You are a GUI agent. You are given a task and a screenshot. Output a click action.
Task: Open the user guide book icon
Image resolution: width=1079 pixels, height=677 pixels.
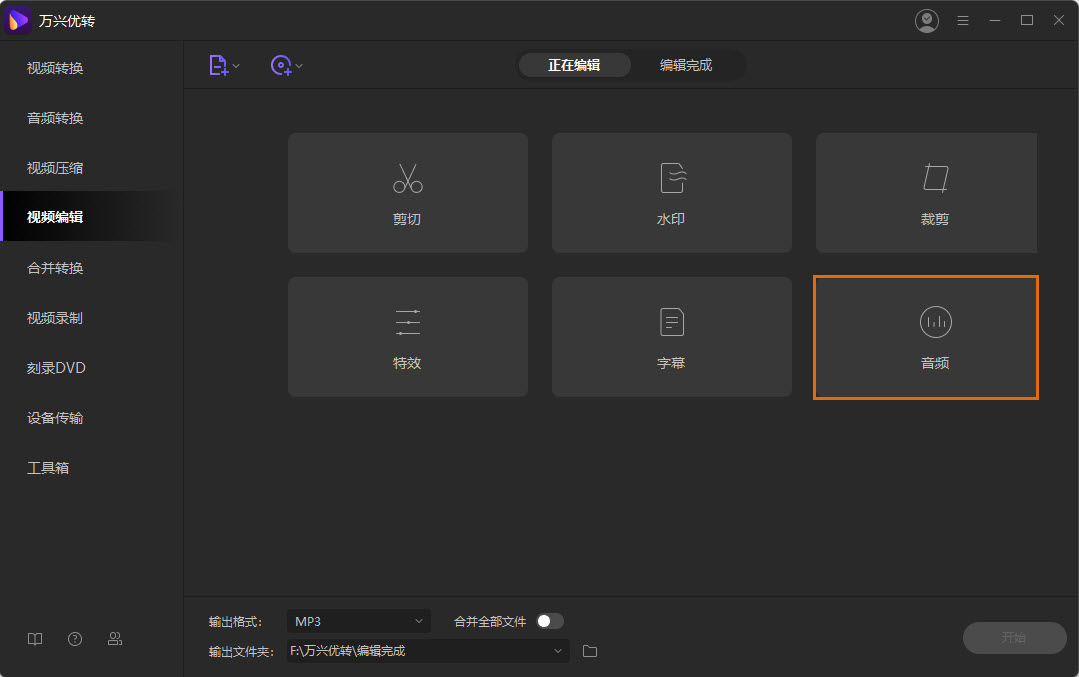35,639
